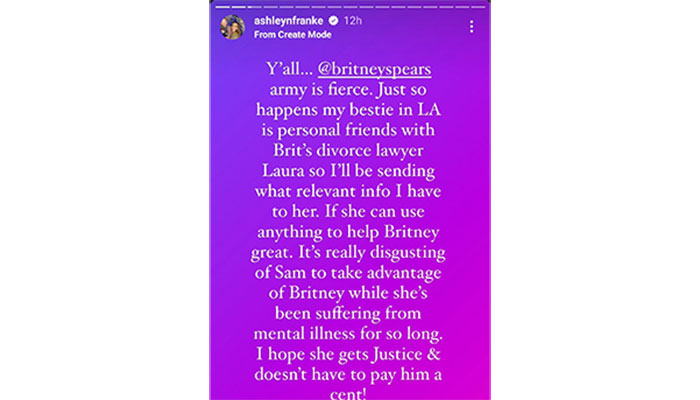Tap the word Y'all... in the story

click(x=289, y=69)
